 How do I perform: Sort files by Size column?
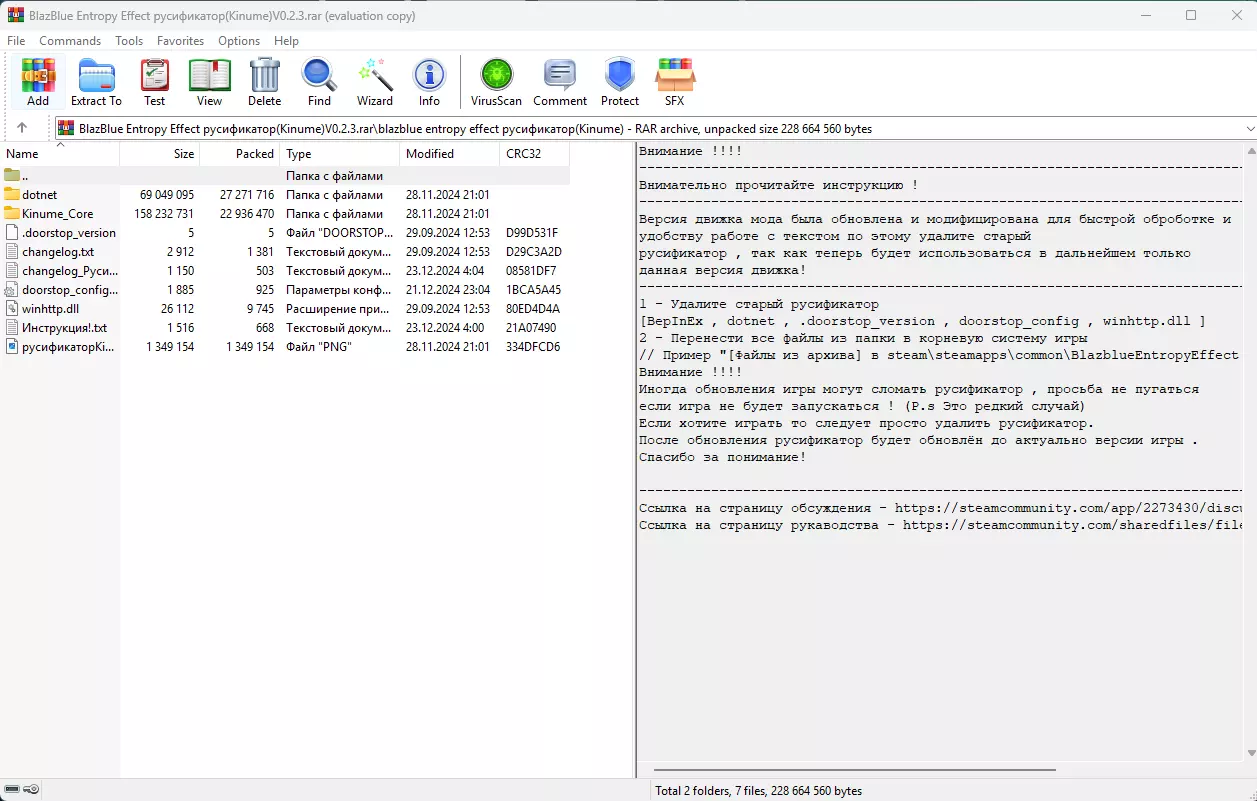[x=160, y=154]
